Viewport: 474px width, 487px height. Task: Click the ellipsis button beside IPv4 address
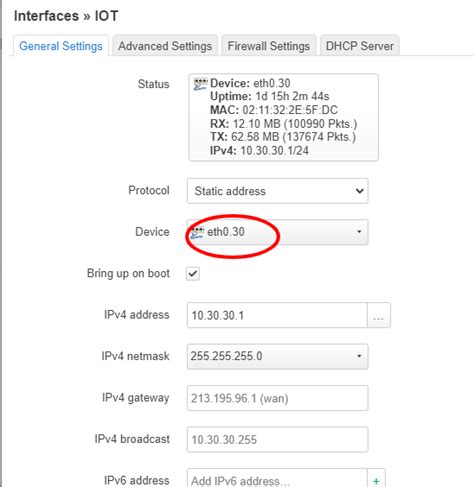click(x=379, y=315)
